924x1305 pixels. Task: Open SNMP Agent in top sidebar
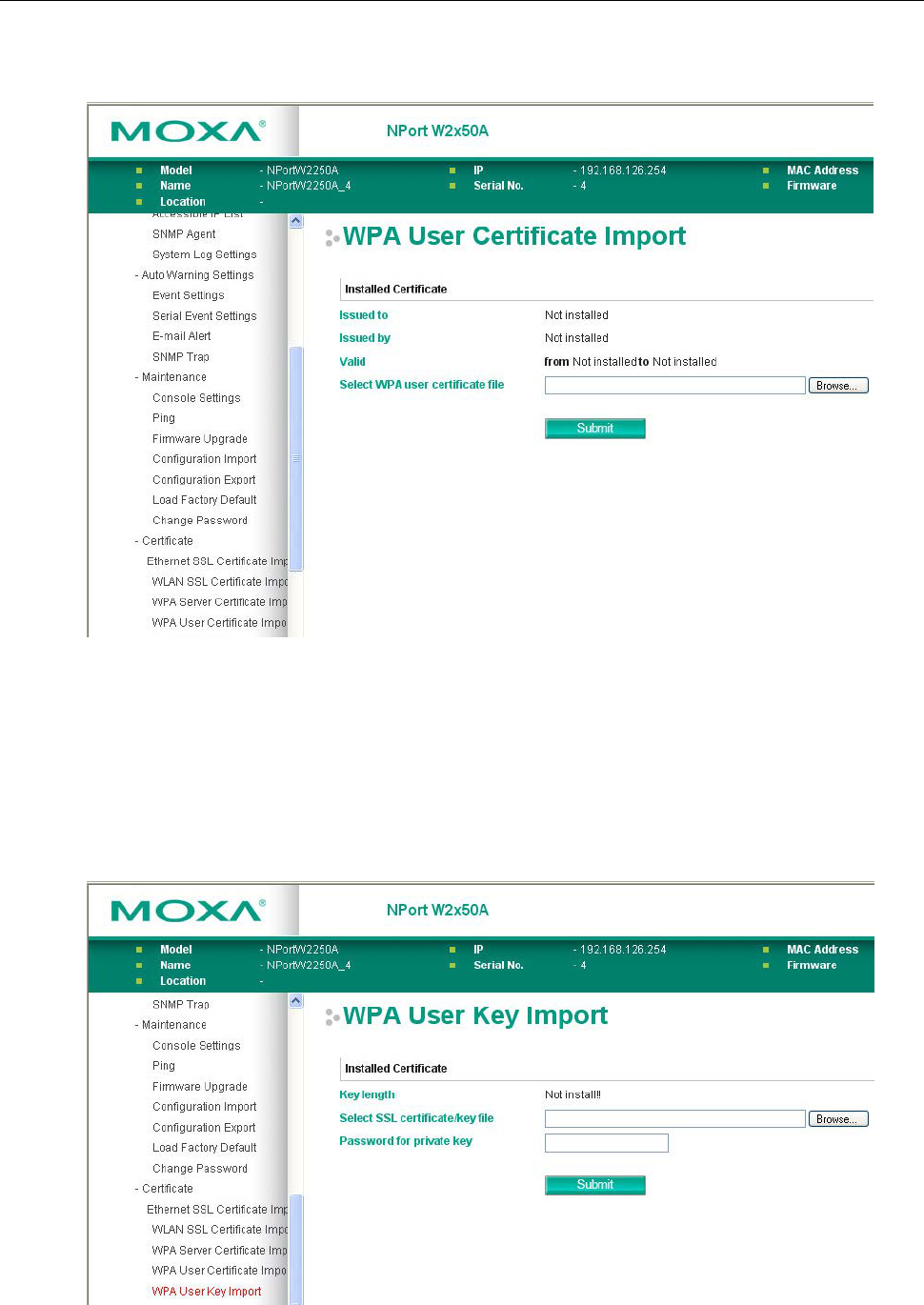tap(184, 234)
